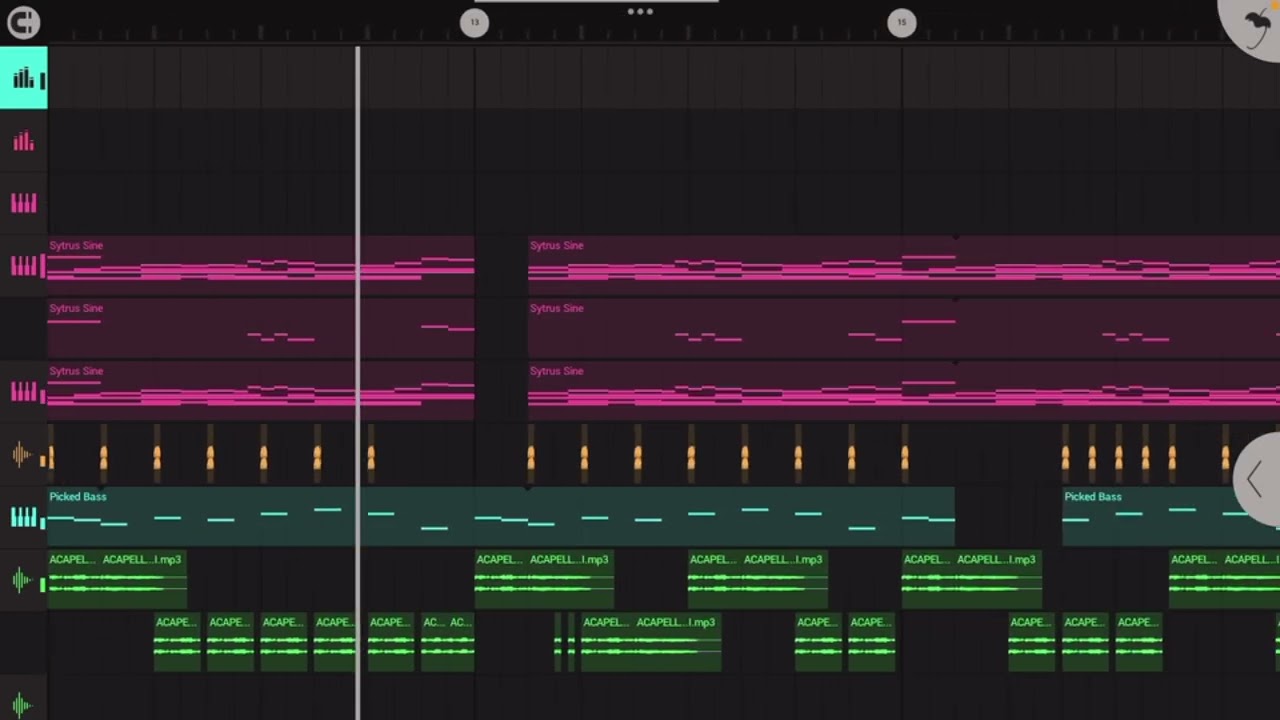This screenshot has width=1280, height=720.
Task: Select the middle-row Sytrus Sine clip before bar 13
Action: click(261, 328)
